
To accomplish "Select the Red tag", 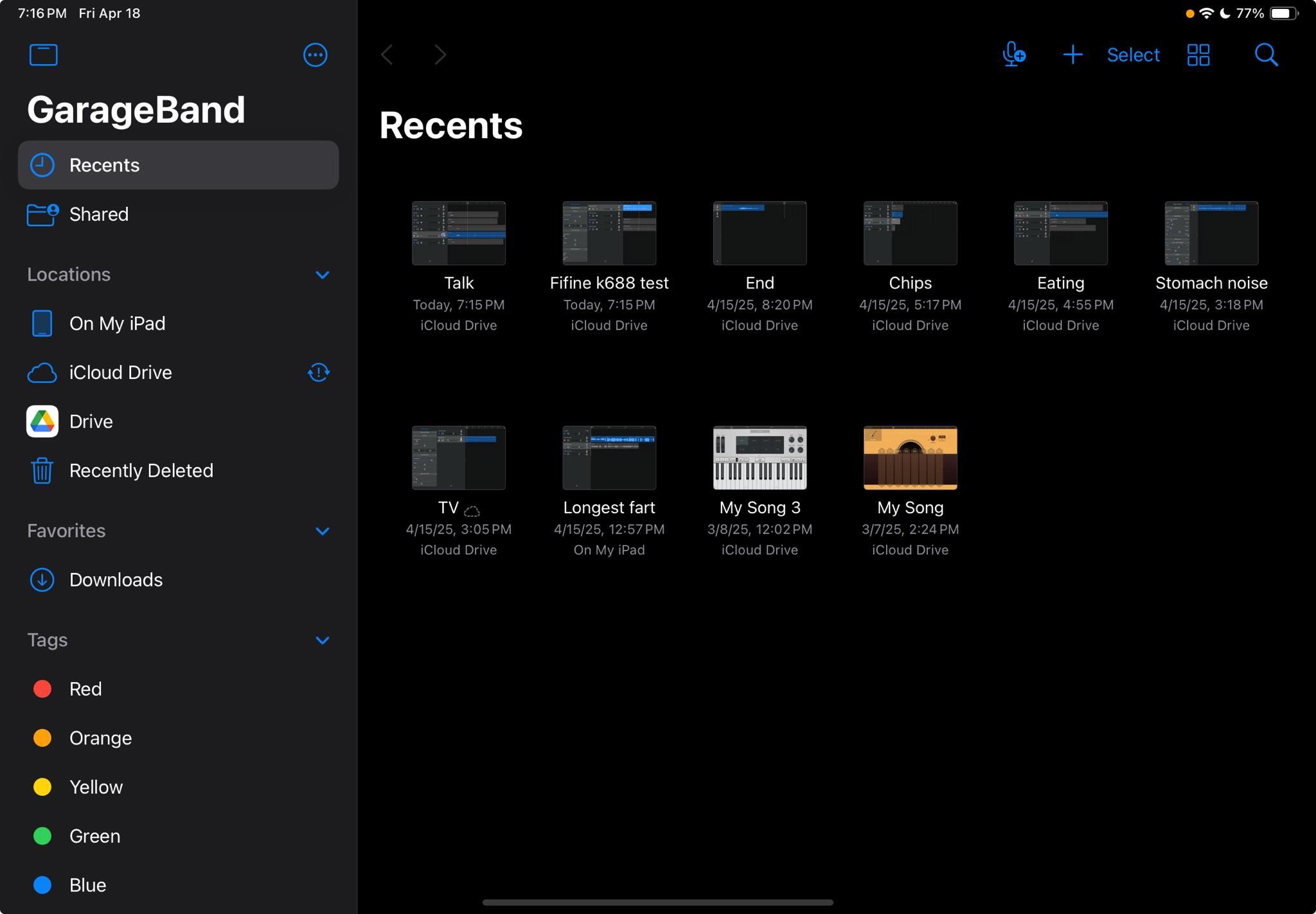I will coord(178,689).
